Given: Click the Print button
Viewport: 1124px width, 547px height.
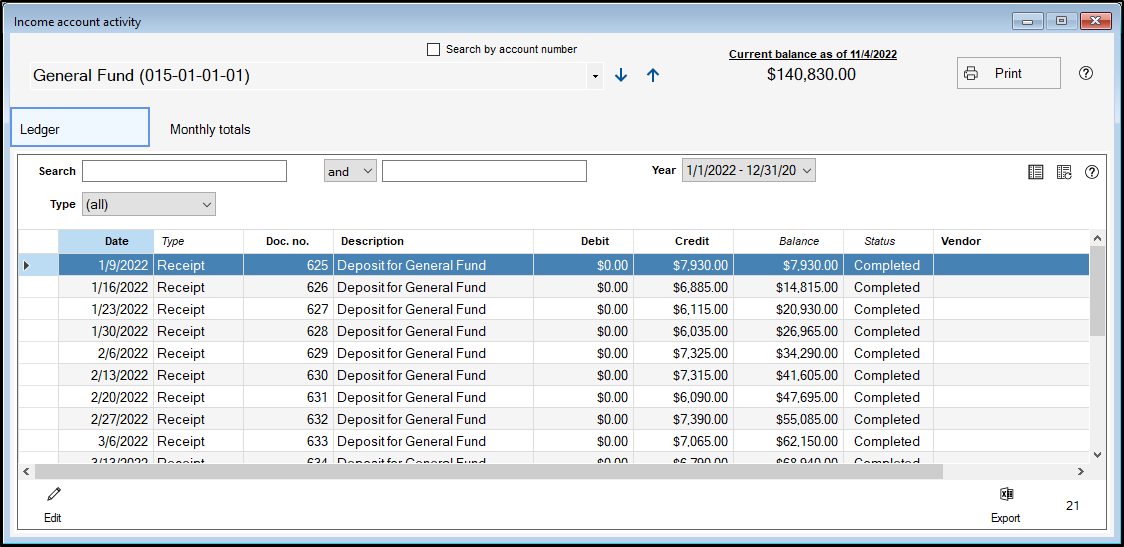Looking at the screenshot, I should [1008, 73].
